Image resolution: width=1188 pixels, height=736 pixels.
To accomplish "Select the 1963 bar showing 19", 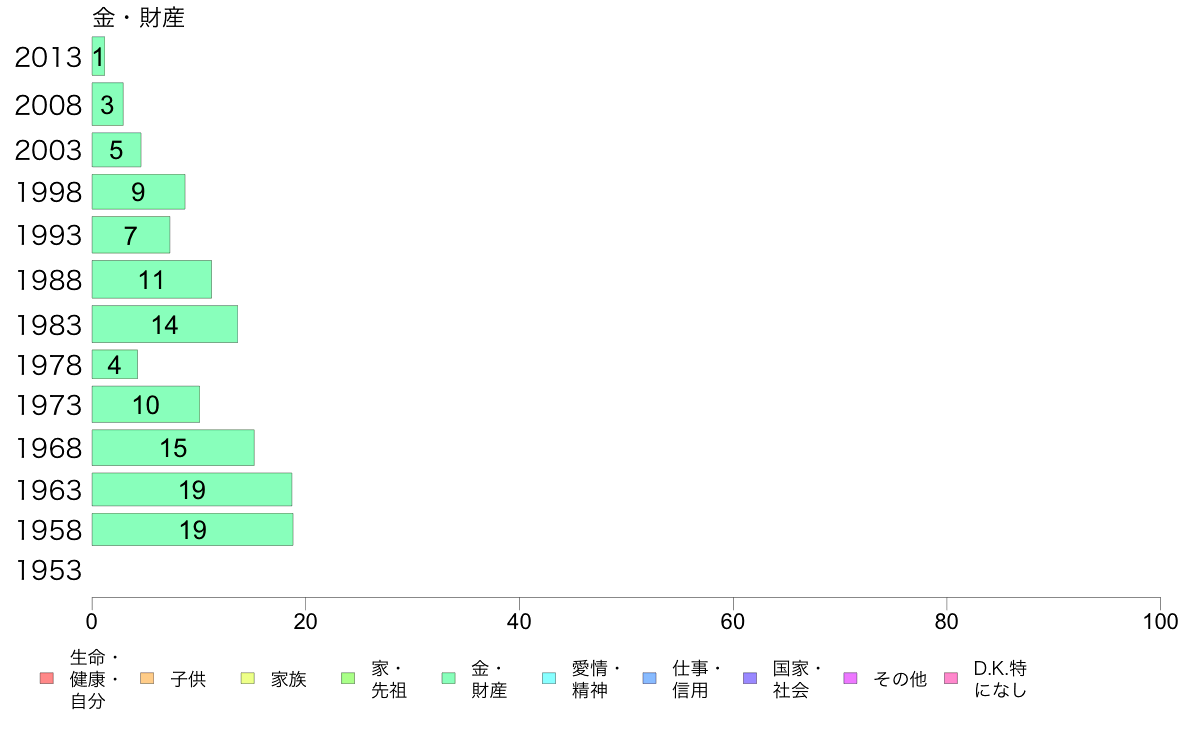I will pos(192,490).
